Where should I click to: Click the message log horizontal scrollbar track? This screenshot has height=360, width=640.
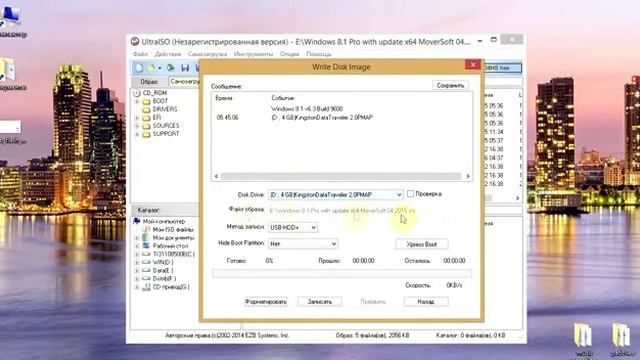(341, 176)
